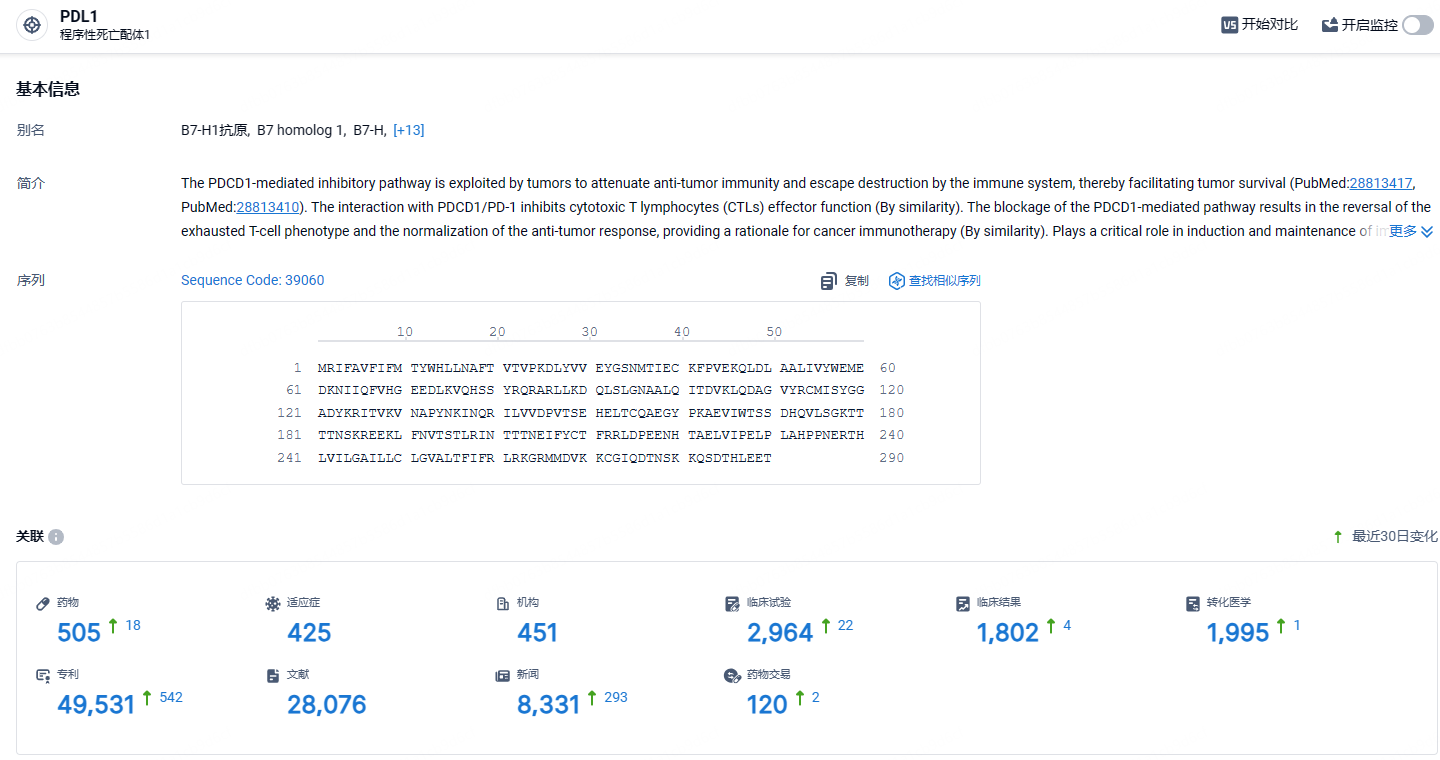Toggle the 开启监控 monitoring switch
Image resolution: width=1440 pixels, height=760 pixels.
1418,25
